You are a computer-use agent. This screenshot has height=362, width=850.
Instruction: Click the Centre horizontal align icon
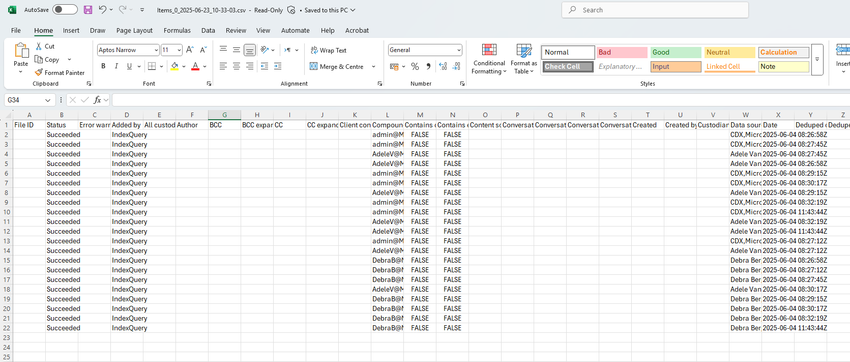(236, 66)
